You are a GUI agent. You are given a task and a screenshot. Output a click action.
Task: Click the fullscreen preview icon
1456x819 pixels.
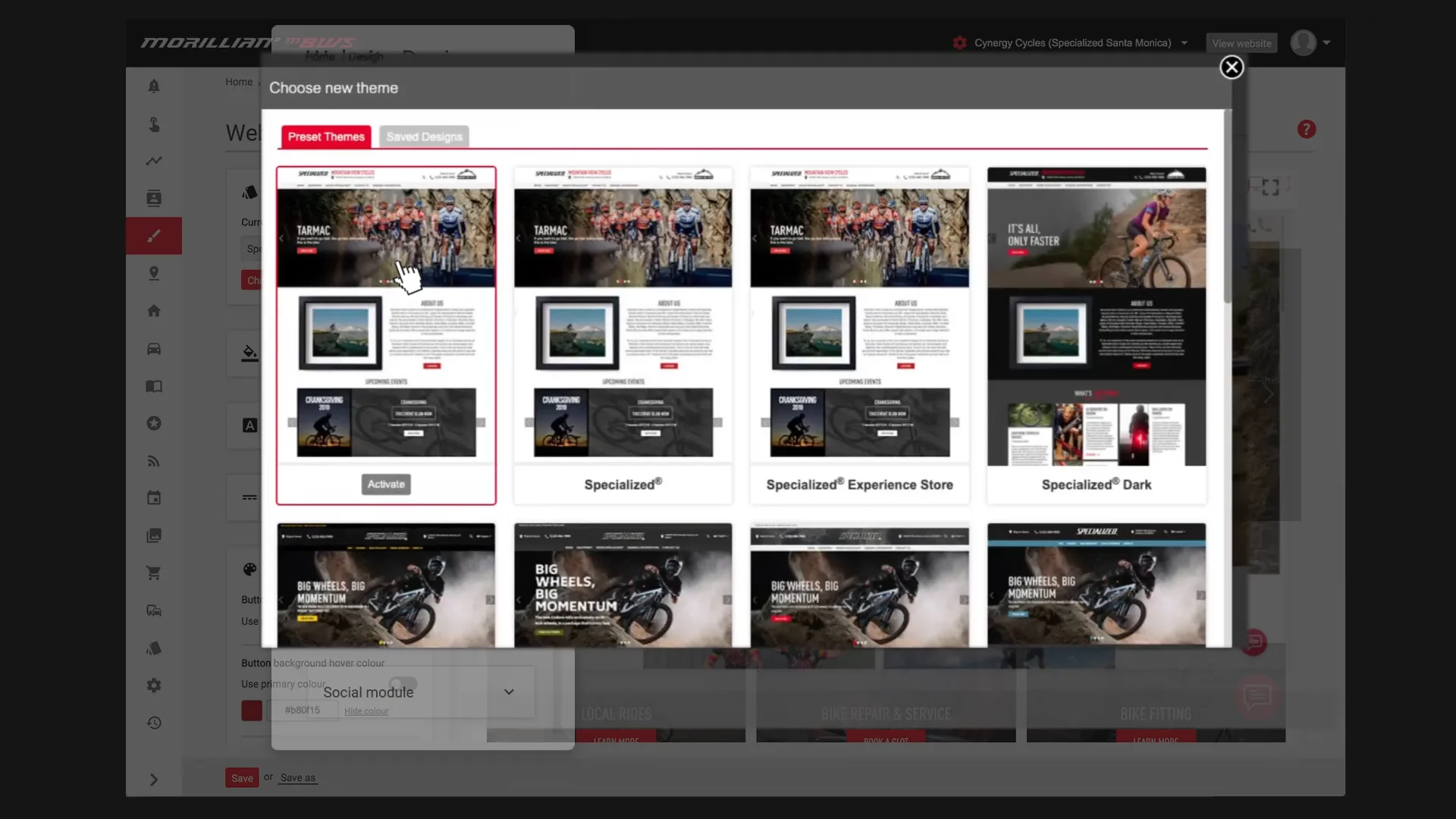point(1270,187)
